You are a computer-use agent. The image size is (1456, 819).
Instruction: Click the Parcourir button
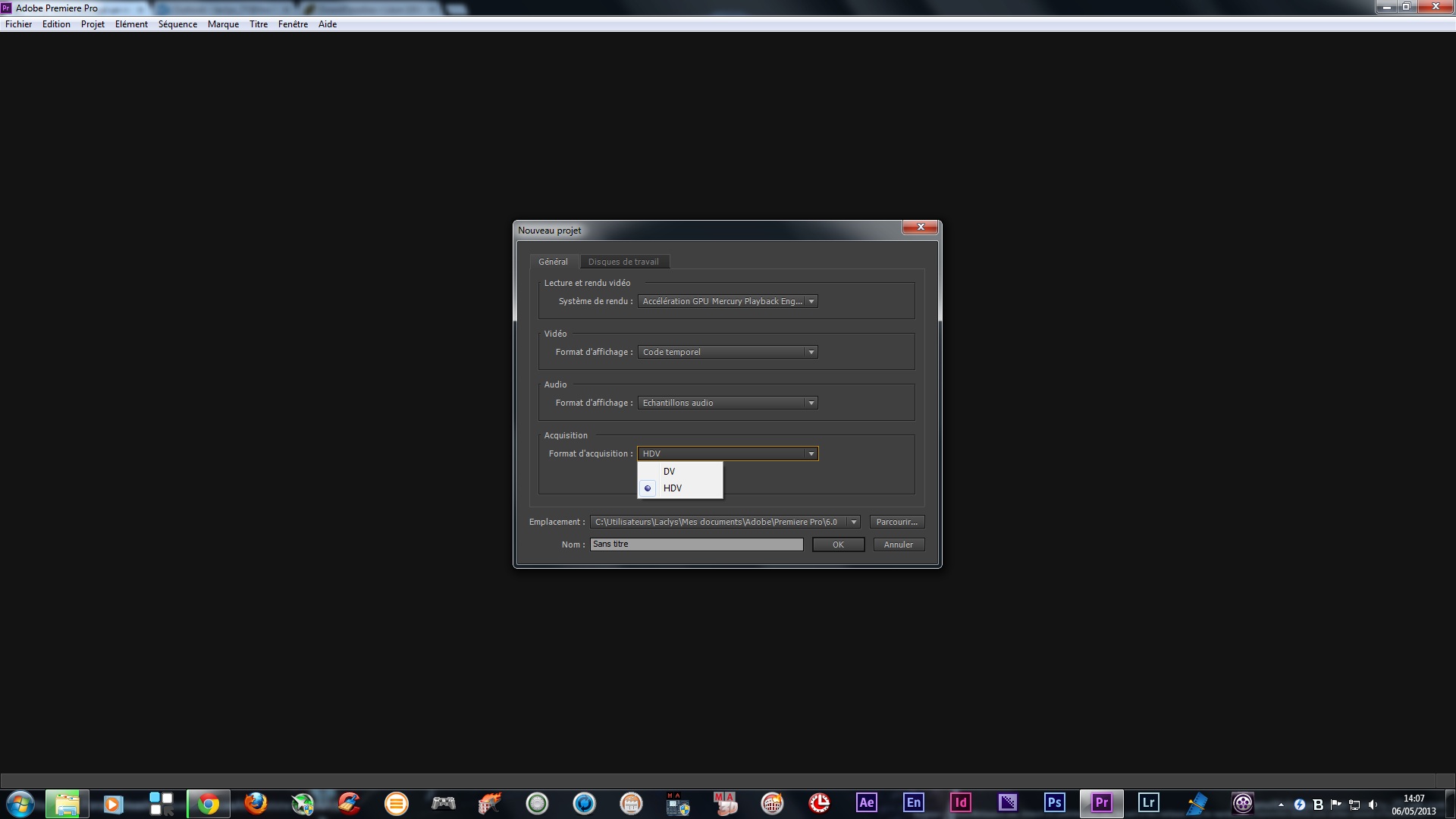896,522
